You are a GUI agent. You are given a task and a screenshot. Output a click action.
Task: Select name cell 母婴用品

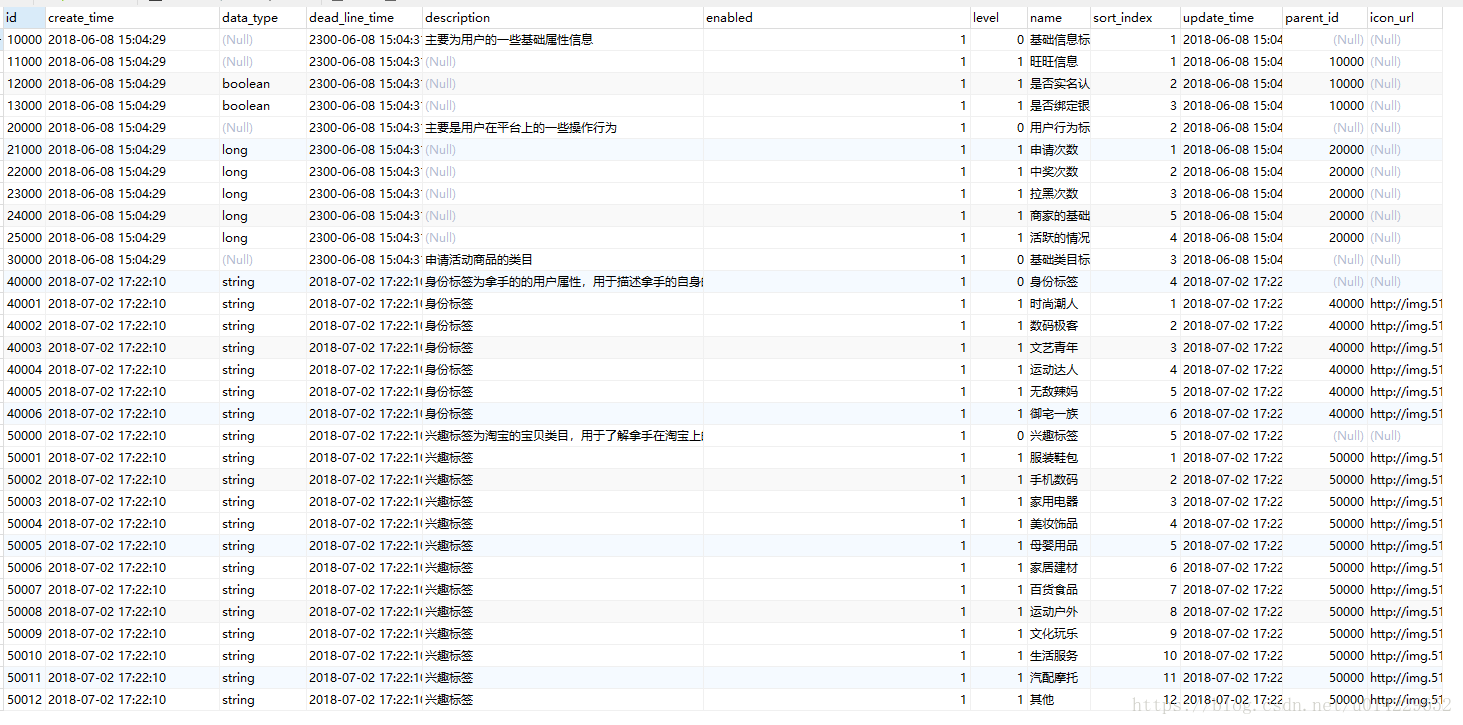click(1059, 546)
